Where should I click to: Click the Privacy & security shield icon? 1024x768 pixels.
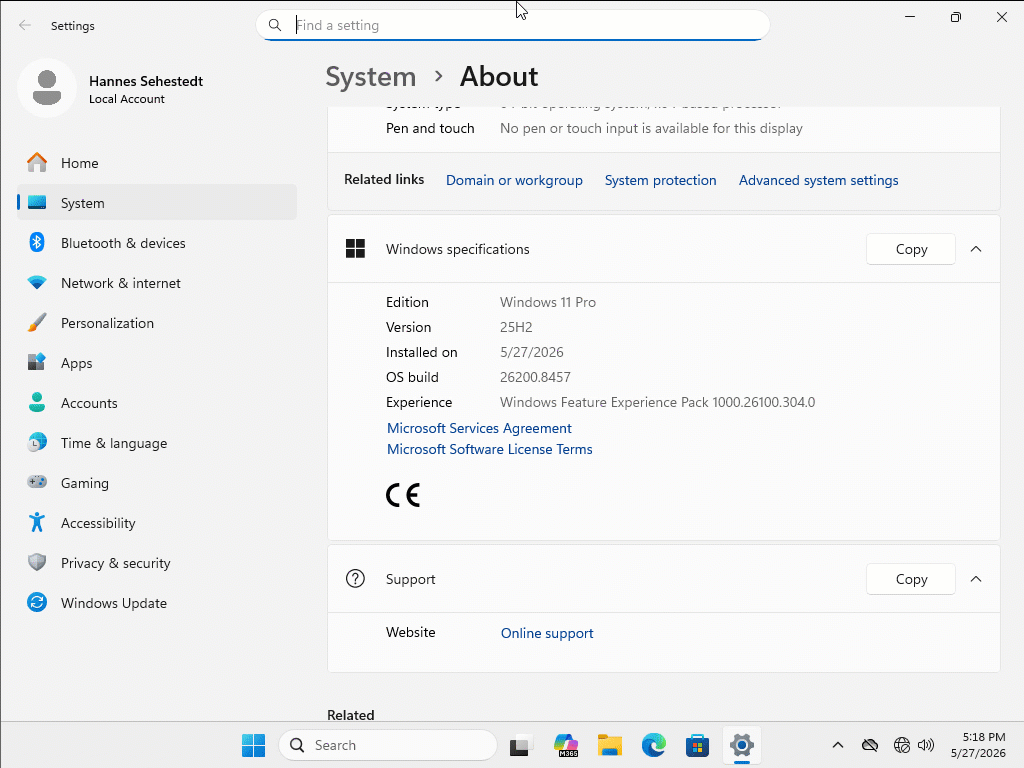point(37,562)
